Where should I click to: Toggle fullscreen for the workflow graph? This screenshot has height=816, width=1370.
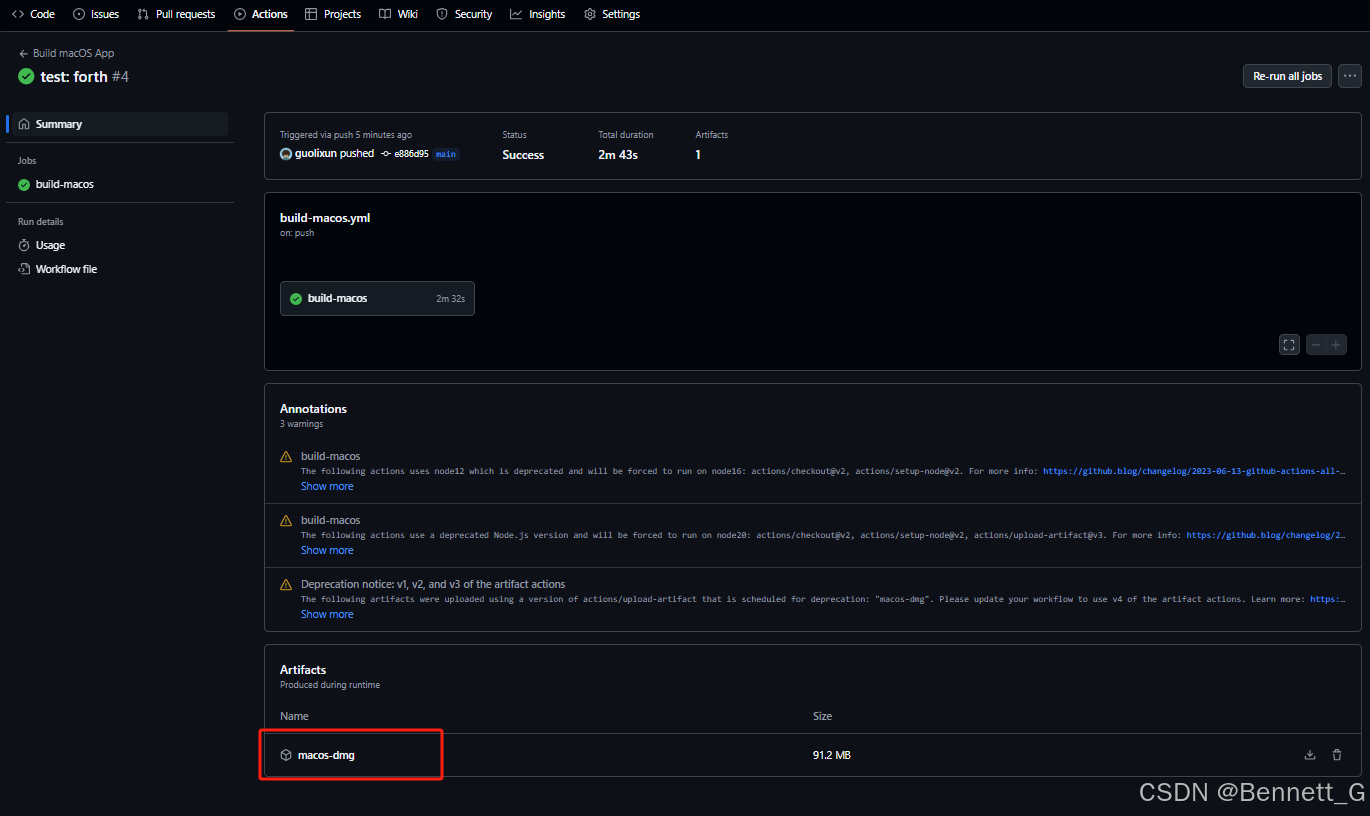[1289, 345]
